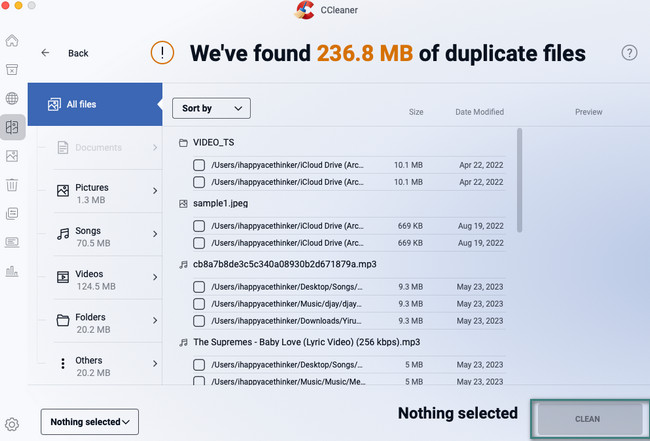Check first sample1.jpeg file checkbox
The height and width of the screenshot is (441, 650).
coord(199,226)
